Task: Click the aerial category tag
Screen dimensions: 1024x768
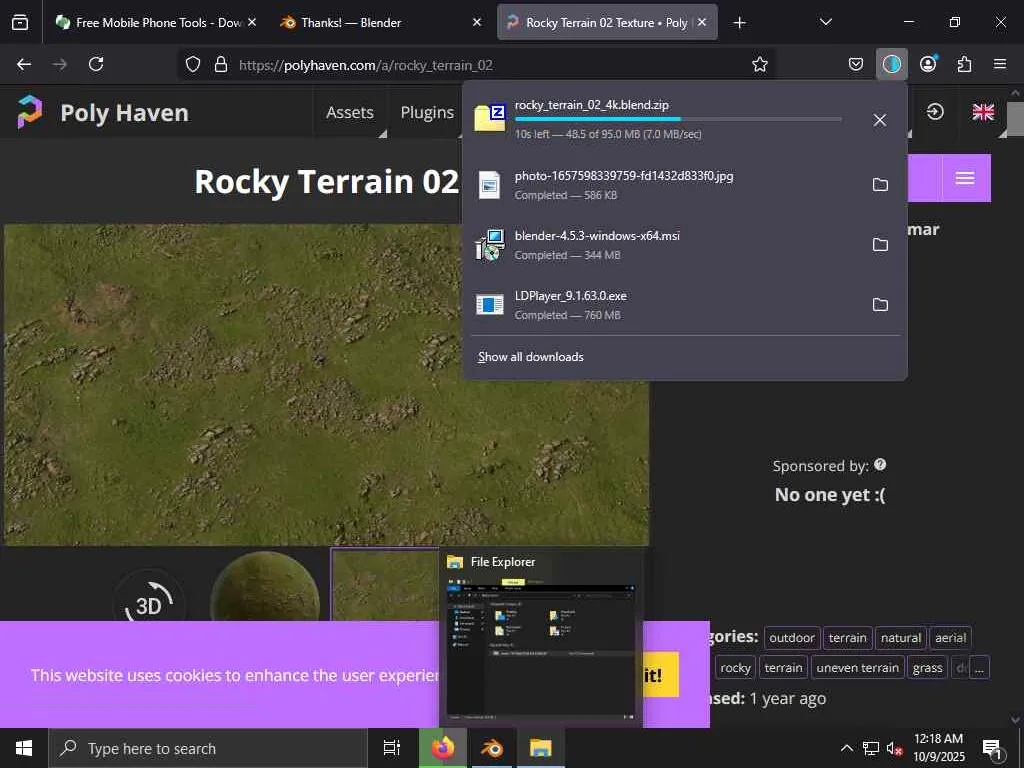Action: coord(950,638)
